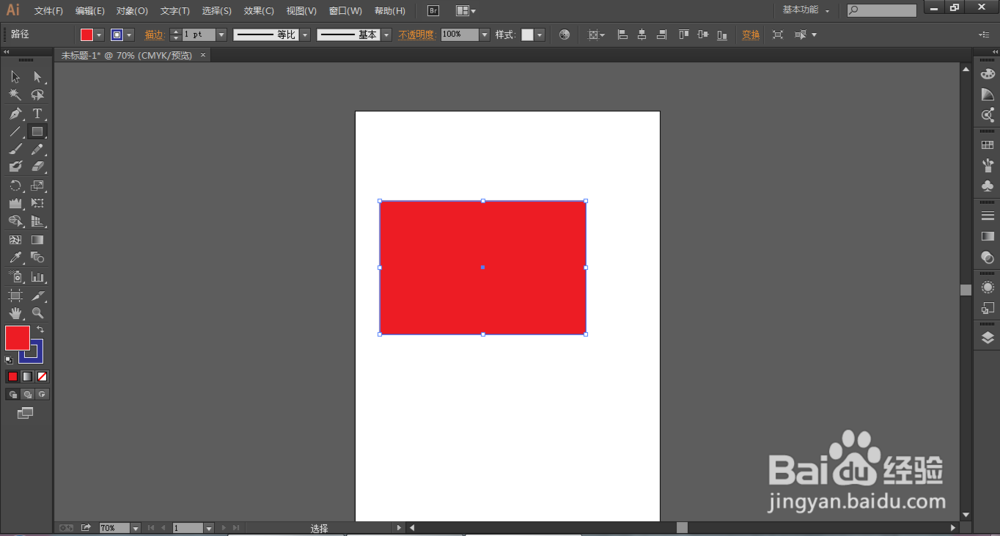Screen dimensions: 1000x536
Task: Enable Draw Normal mode
Action: [x=12, y=394]
